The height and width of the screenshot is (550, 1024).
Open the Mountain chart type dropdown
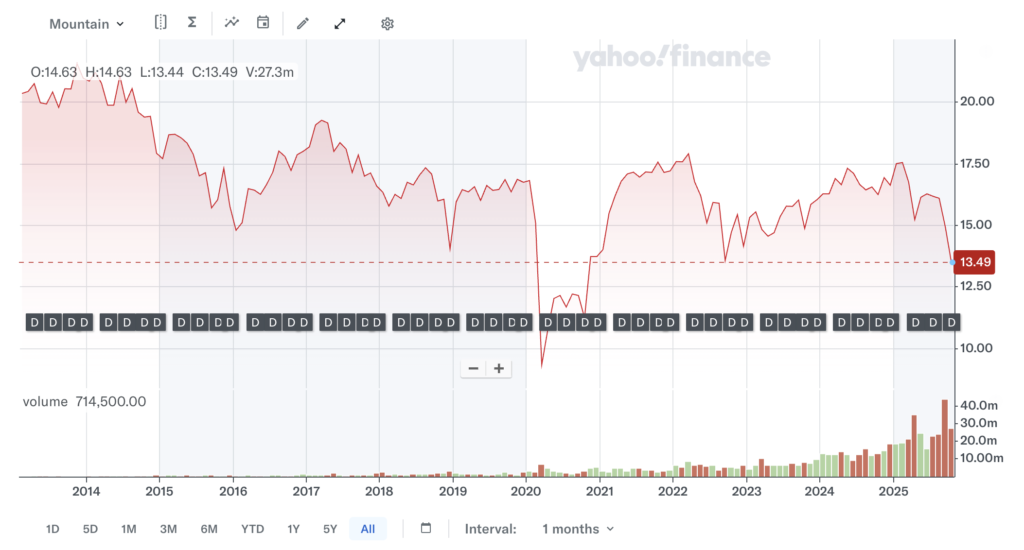point(87,23)
